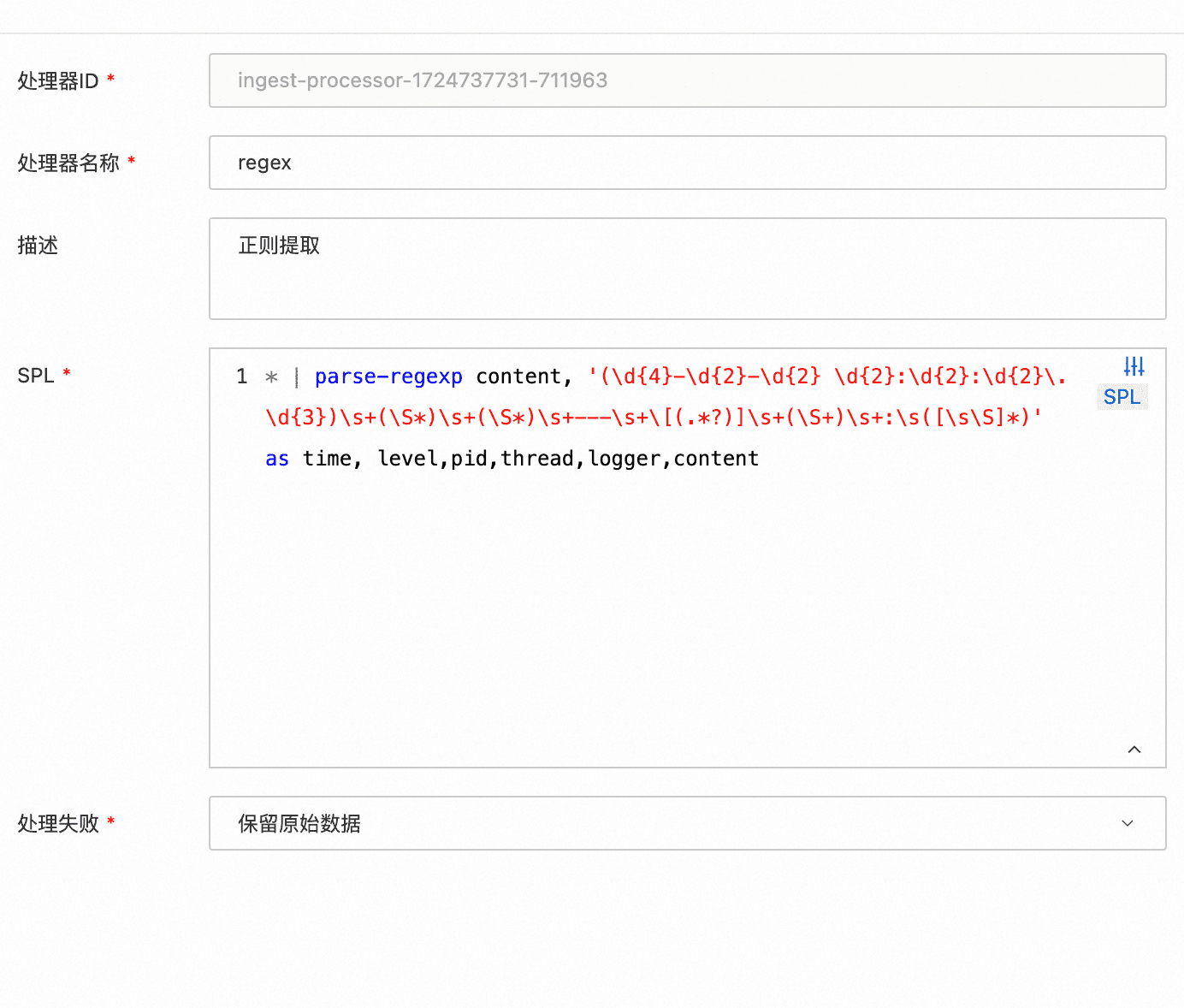Click the 处理器ID label
Image resolution: width=1184 pixels, height=1008 pixels.
coord(58,81)
